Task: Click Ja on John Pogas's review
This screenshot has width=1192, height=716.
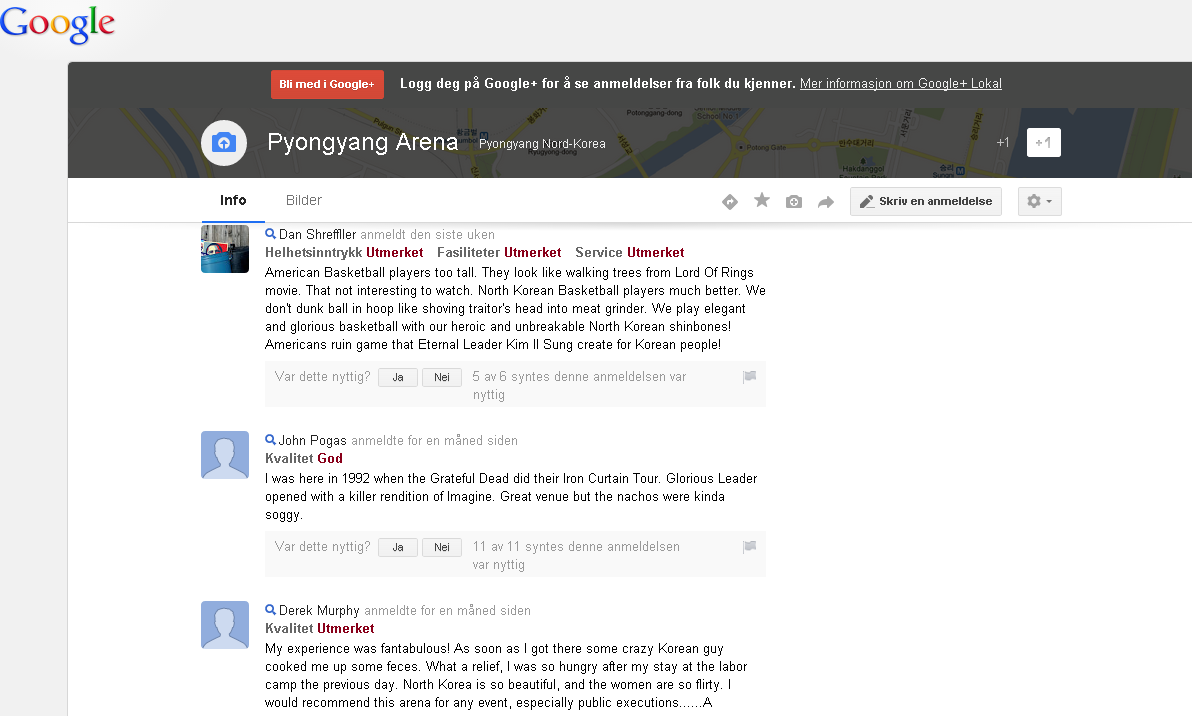Action: (398, 547)
